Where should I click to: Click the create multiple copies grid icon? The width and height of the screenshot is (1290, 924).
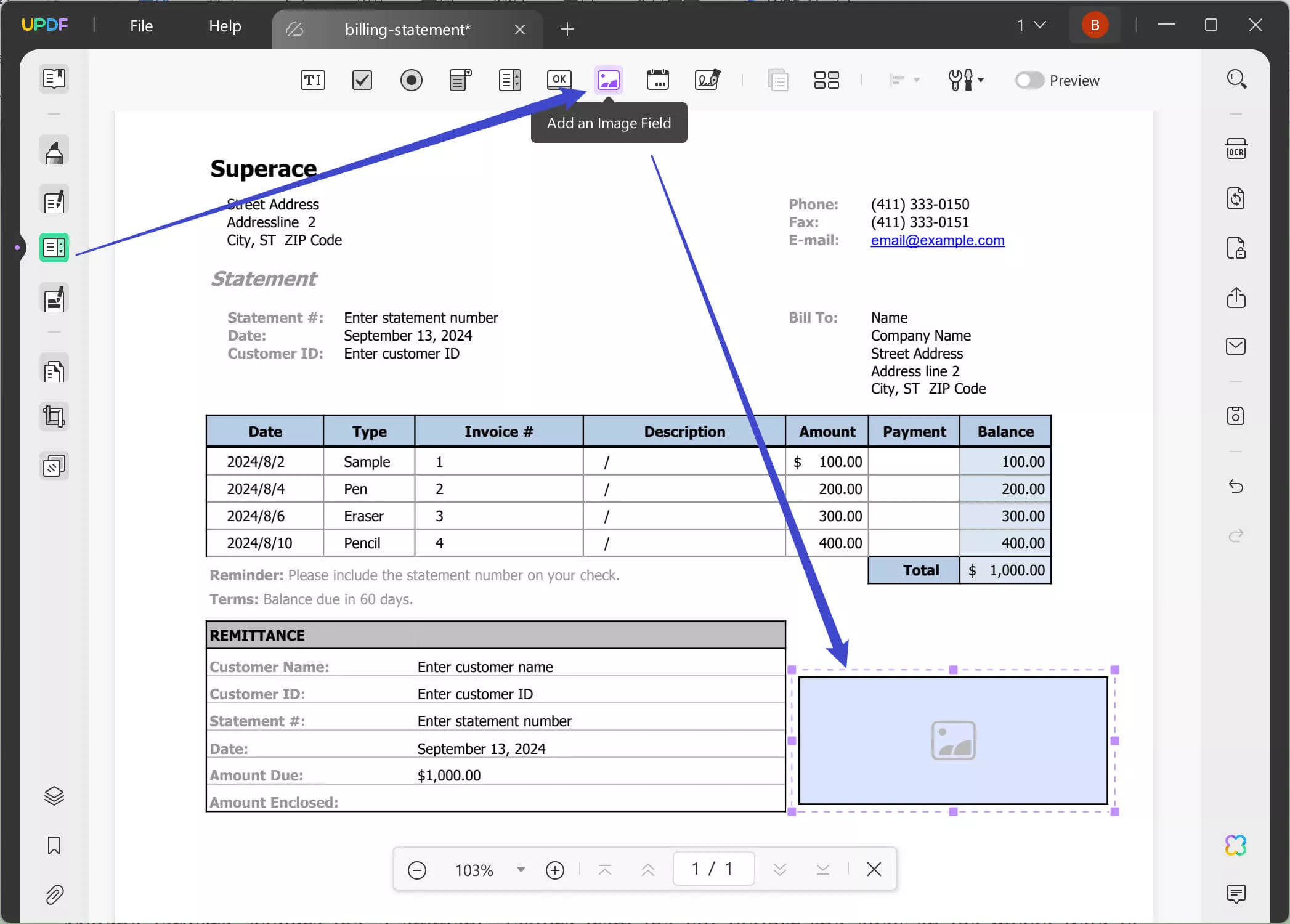coord(826,80)
